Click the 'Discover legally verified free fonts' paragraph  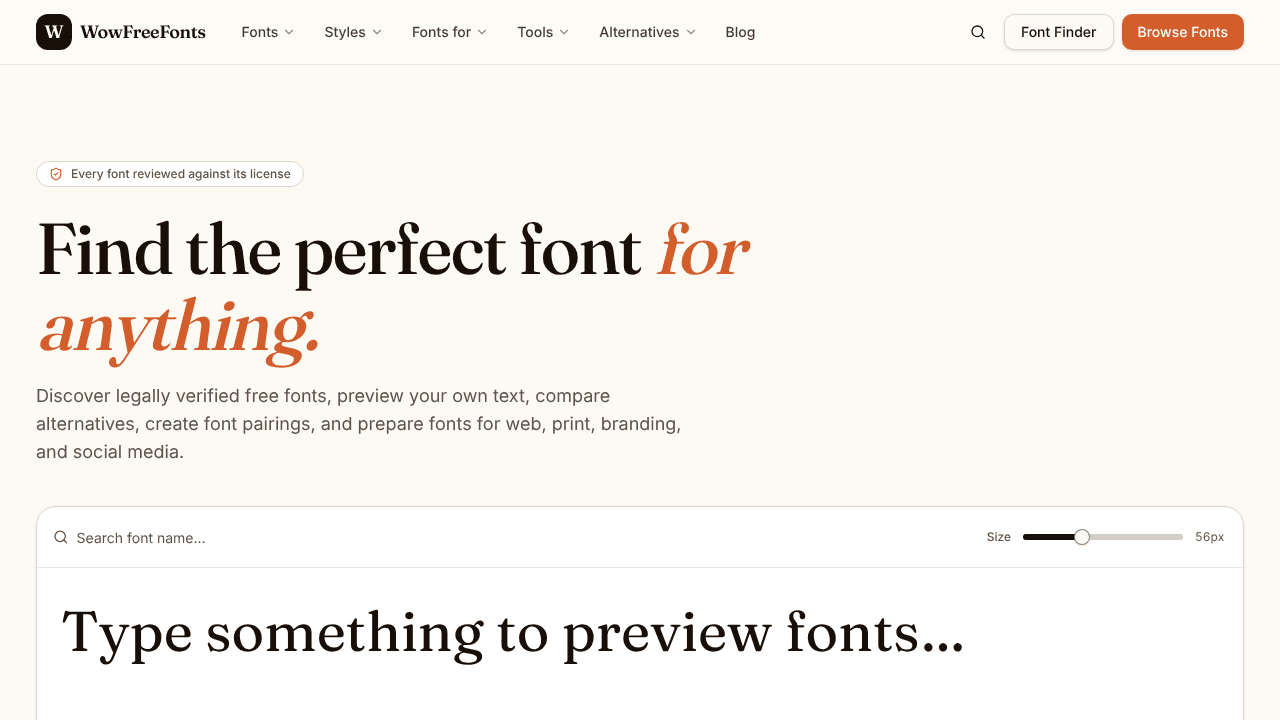pos(359,424)
